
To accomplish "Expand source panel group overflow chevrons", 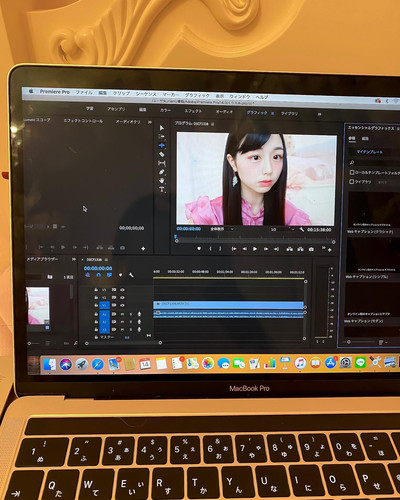I will point(150,122).
